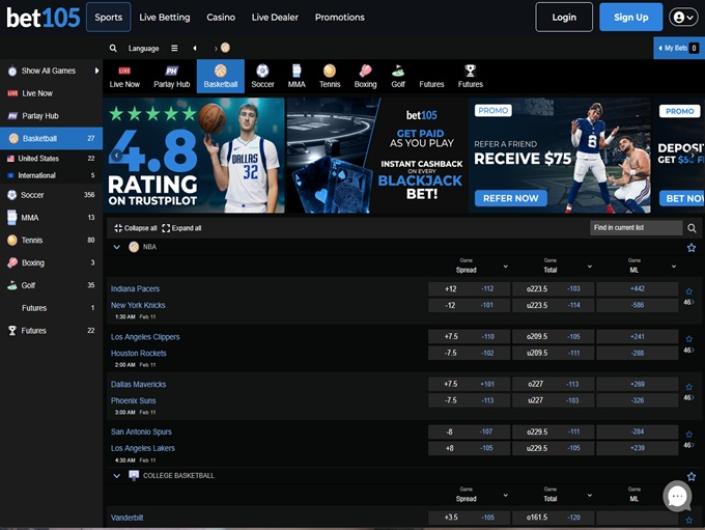Click the Sign Up button

631,17
